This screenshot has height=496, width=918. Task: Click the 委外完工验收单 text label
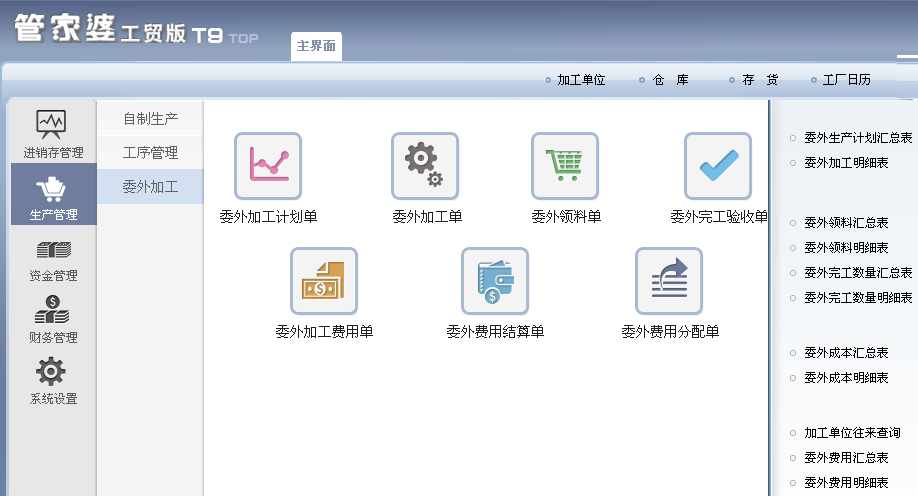point(719,217)
